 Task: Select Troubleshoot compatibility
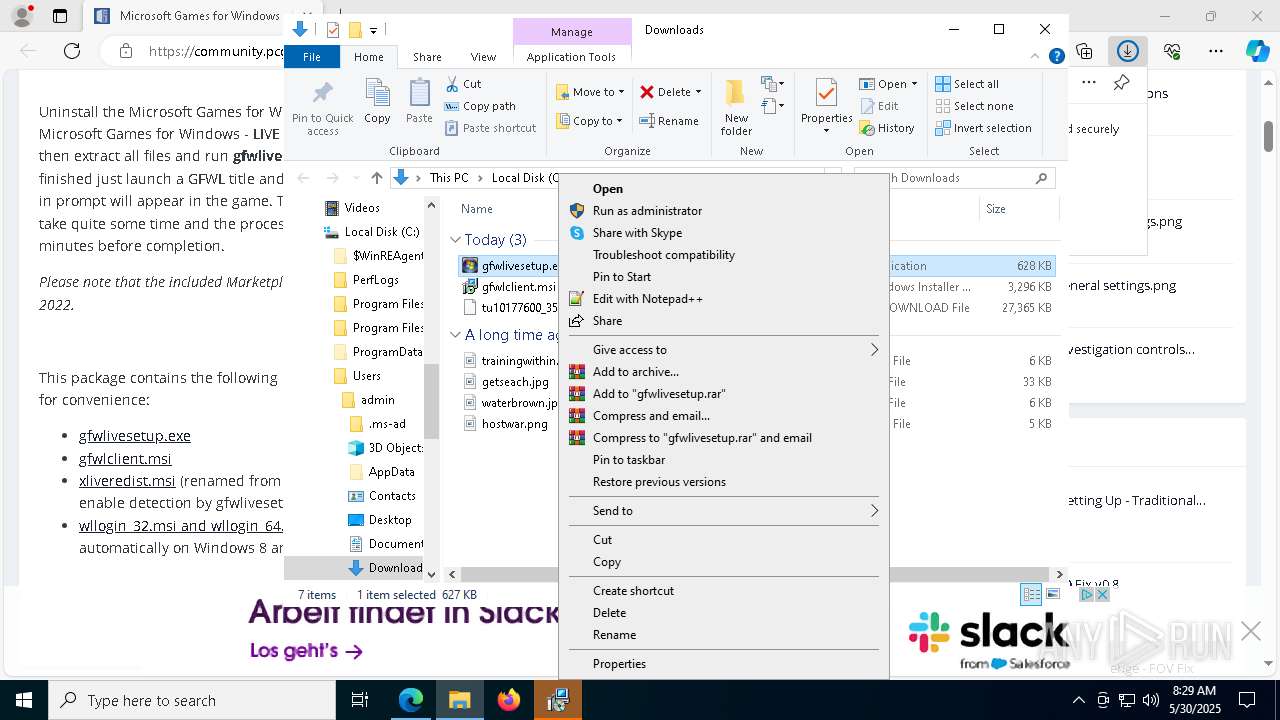(723, 255)
